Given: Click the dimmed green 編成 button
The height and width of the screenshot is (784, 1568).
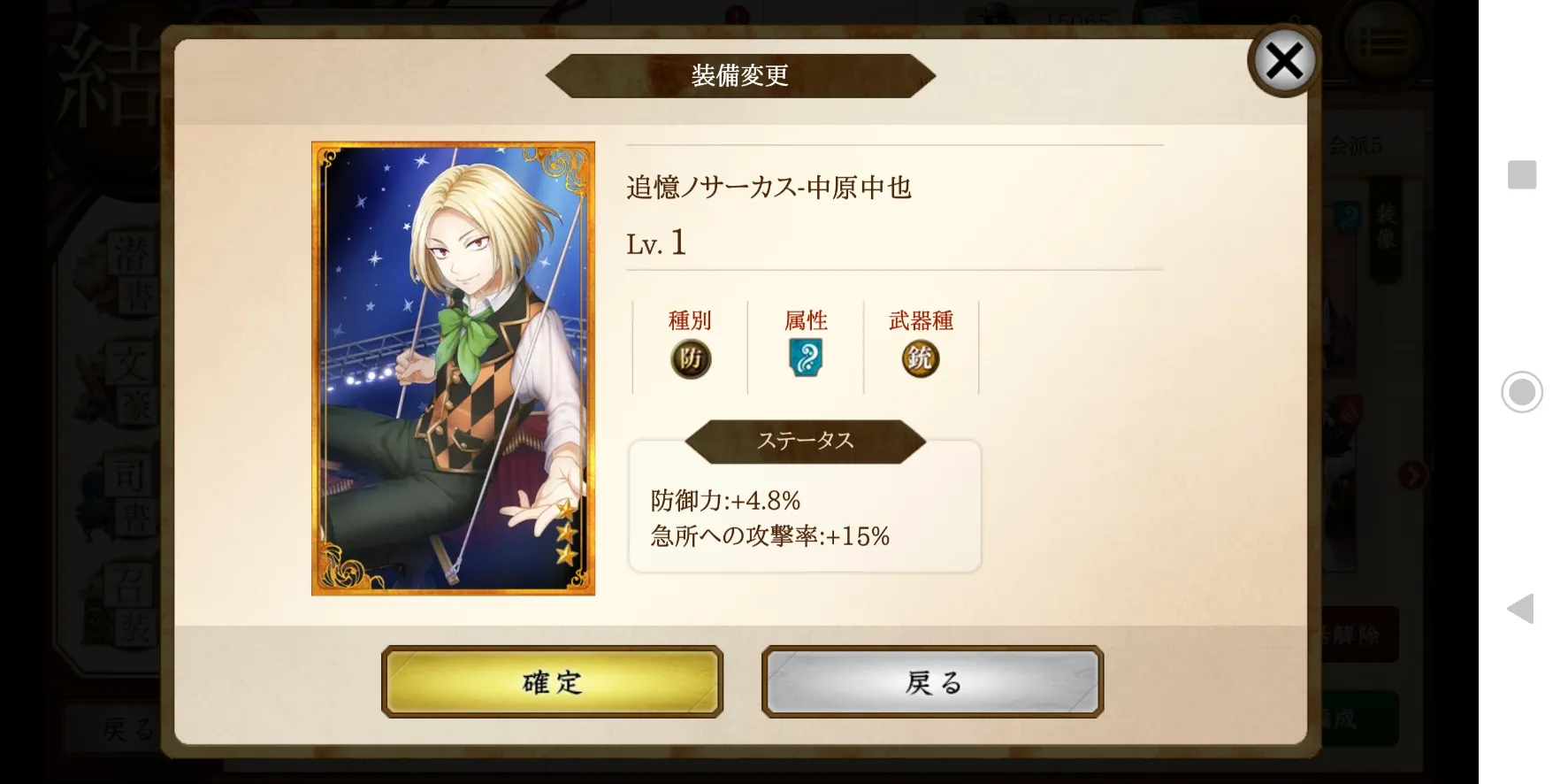Looking at the screenshot, I should tap(1353, 718).
